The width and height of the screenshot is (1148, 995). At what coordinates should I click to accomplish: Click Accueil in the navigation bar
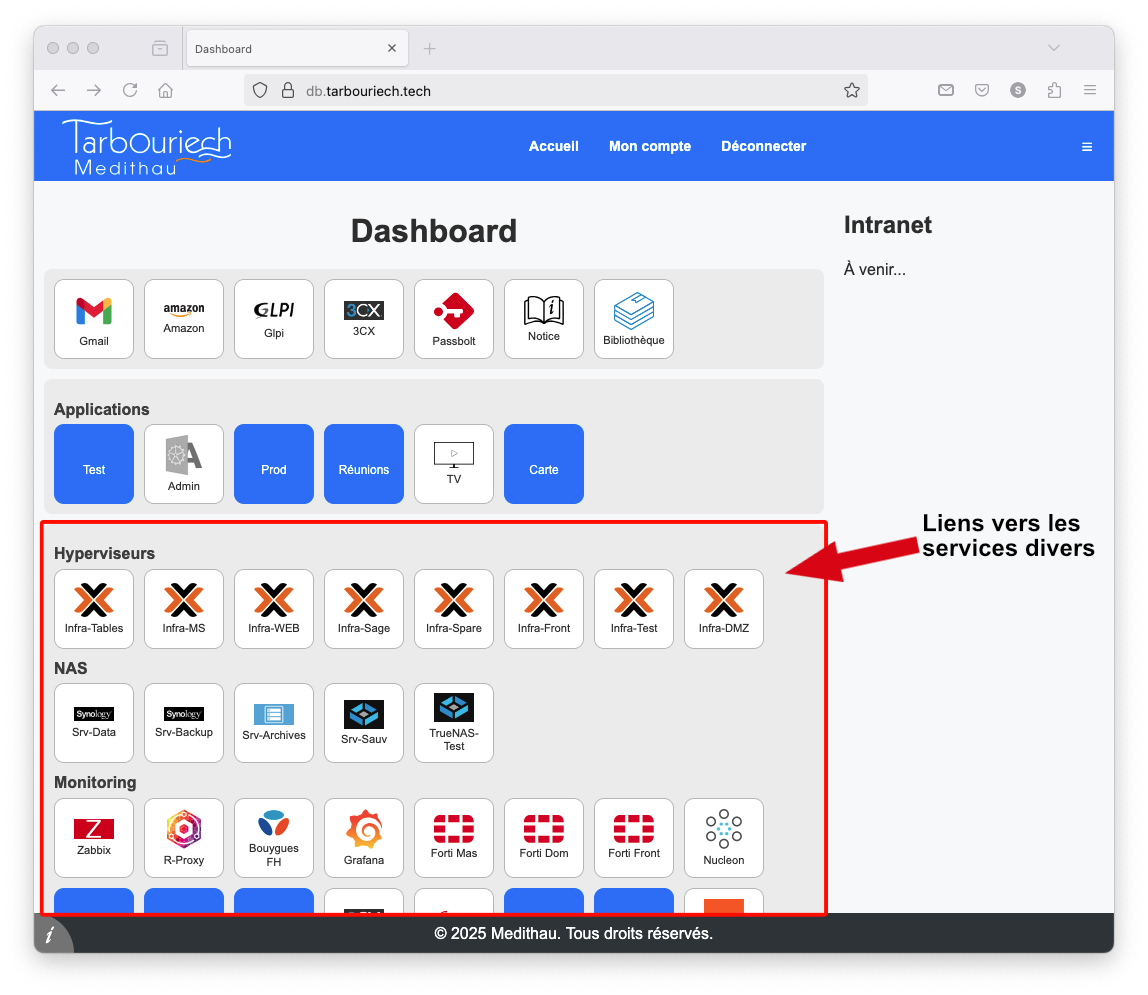(554, 146)
